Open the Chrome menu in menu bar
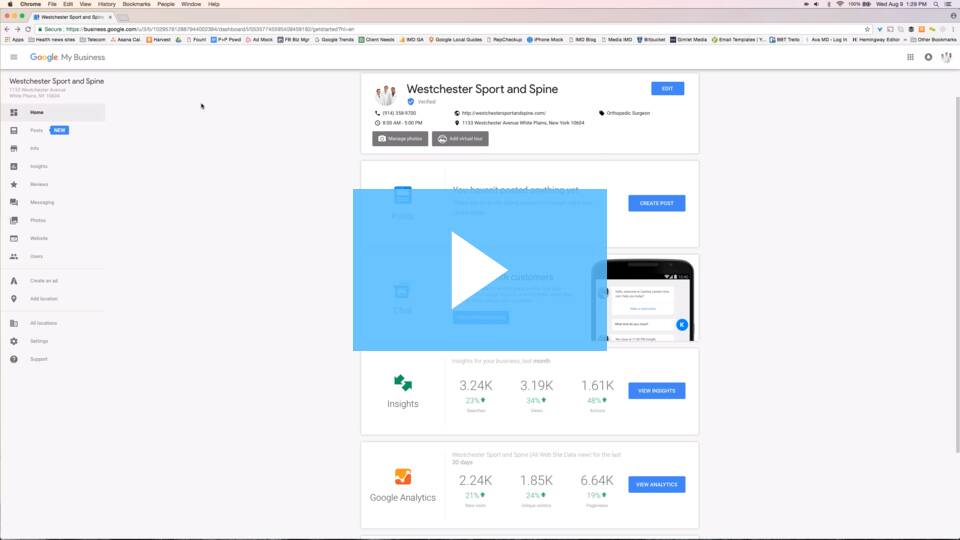 click(30, 4)
